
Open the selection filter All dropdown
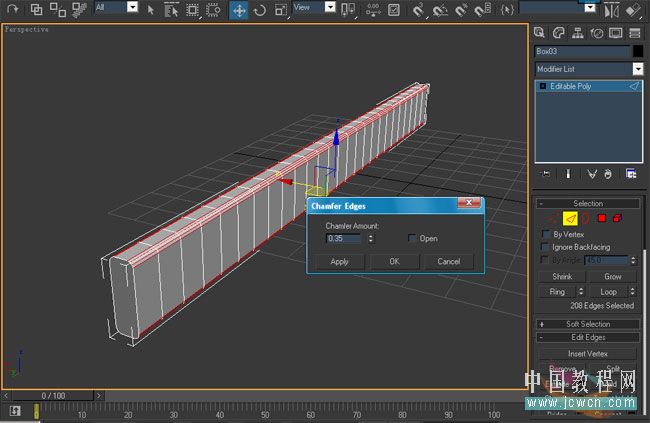tap(132, 7)
